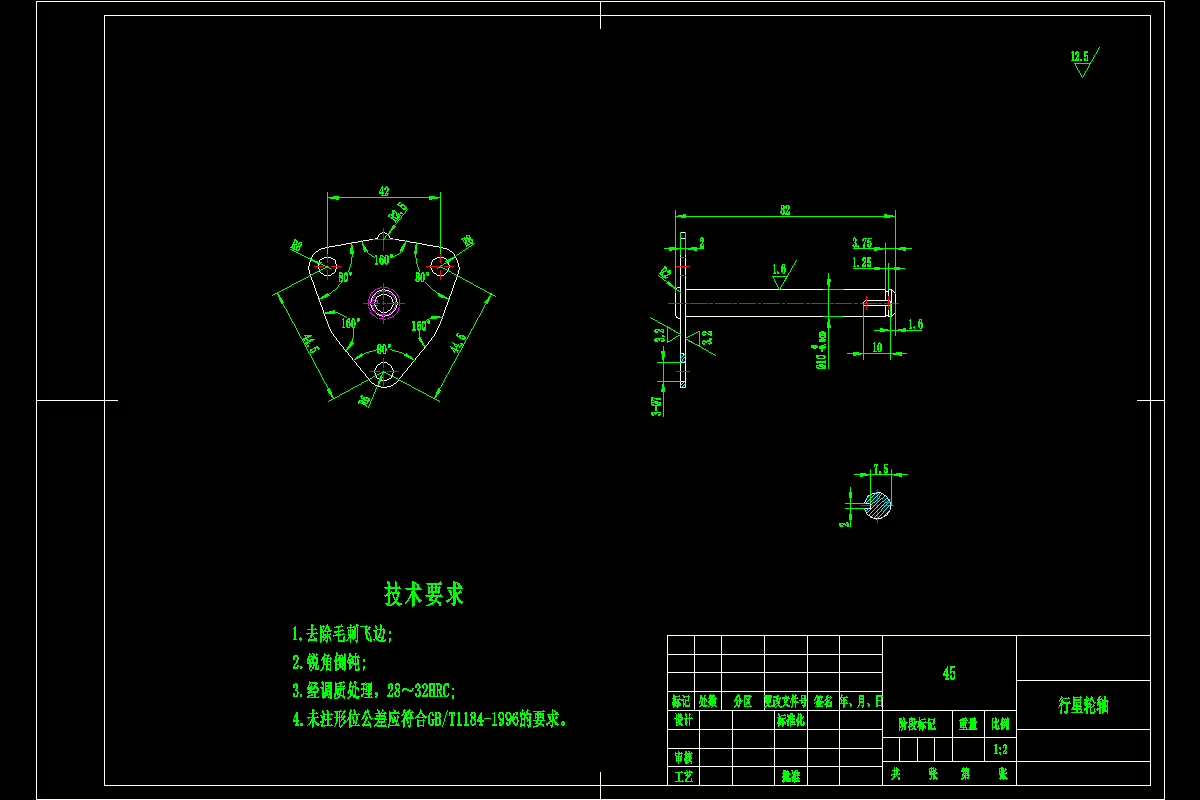Screen dimensions: 1200x800
Task: Click the 工艺 cell in title block
Action: tap(683, 776)
